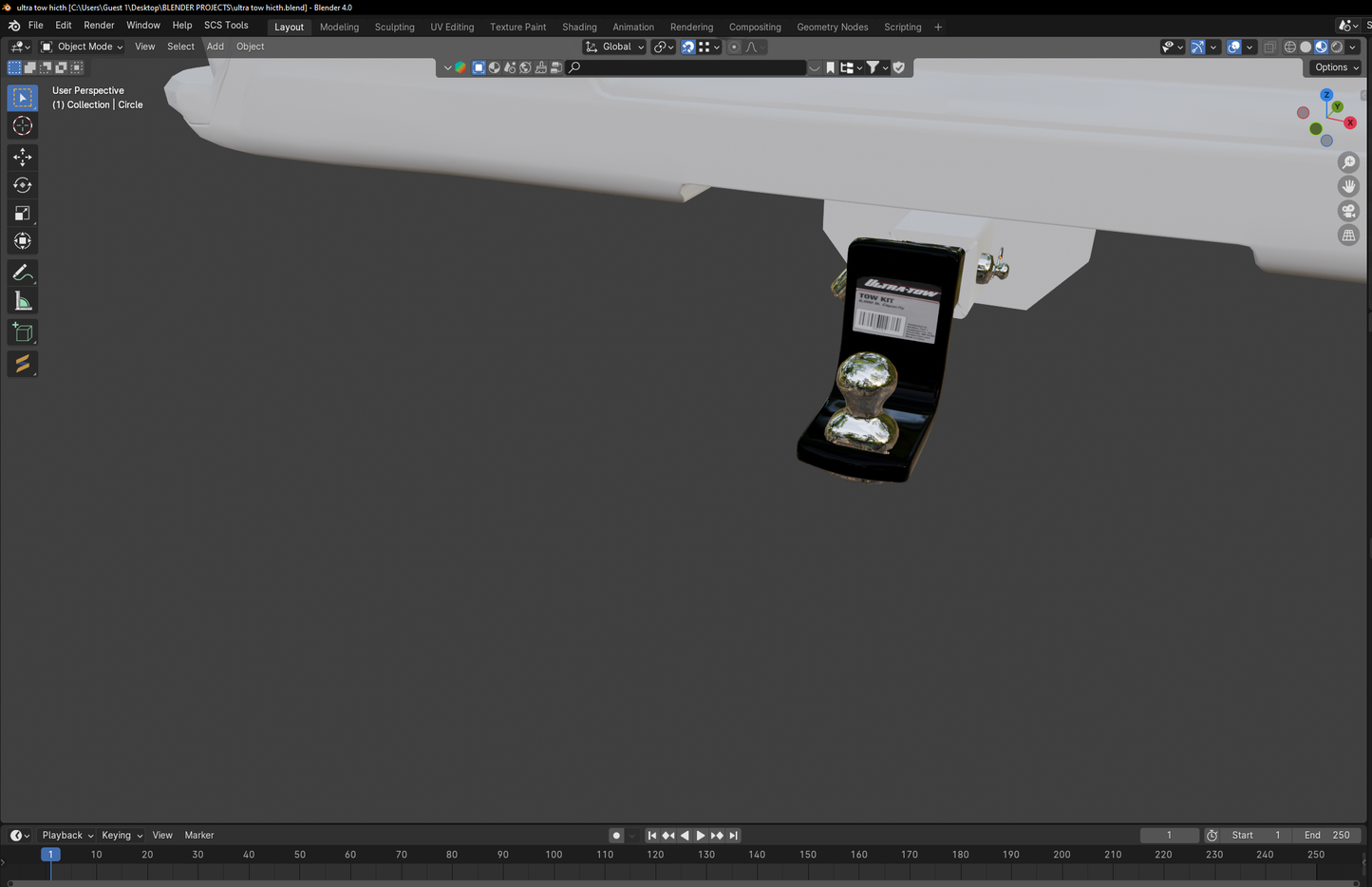Viewport: 1372px width, 887px height.
Task: Select the Rotate tool
Action: tap(23, 185)
